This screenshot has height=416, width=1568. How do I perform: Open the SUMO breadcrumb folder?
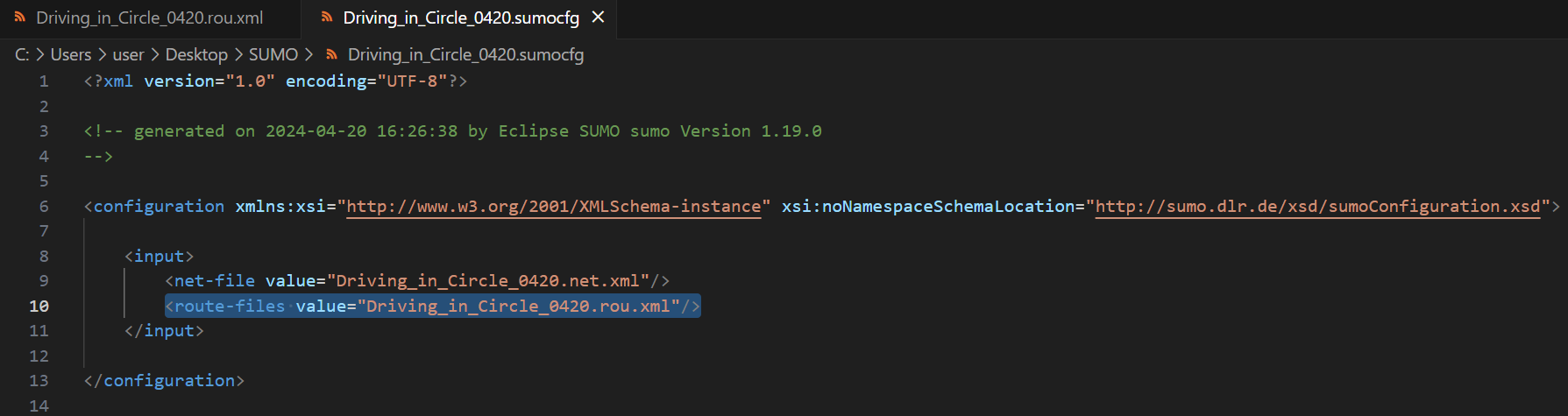(x=273, y=54)
